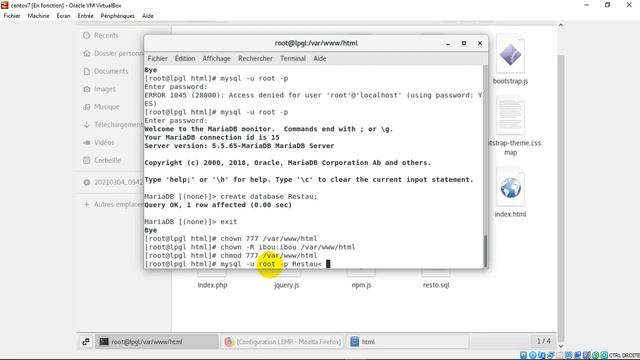Open Vidéos in file manager sidebar

(x=99, y=142)
